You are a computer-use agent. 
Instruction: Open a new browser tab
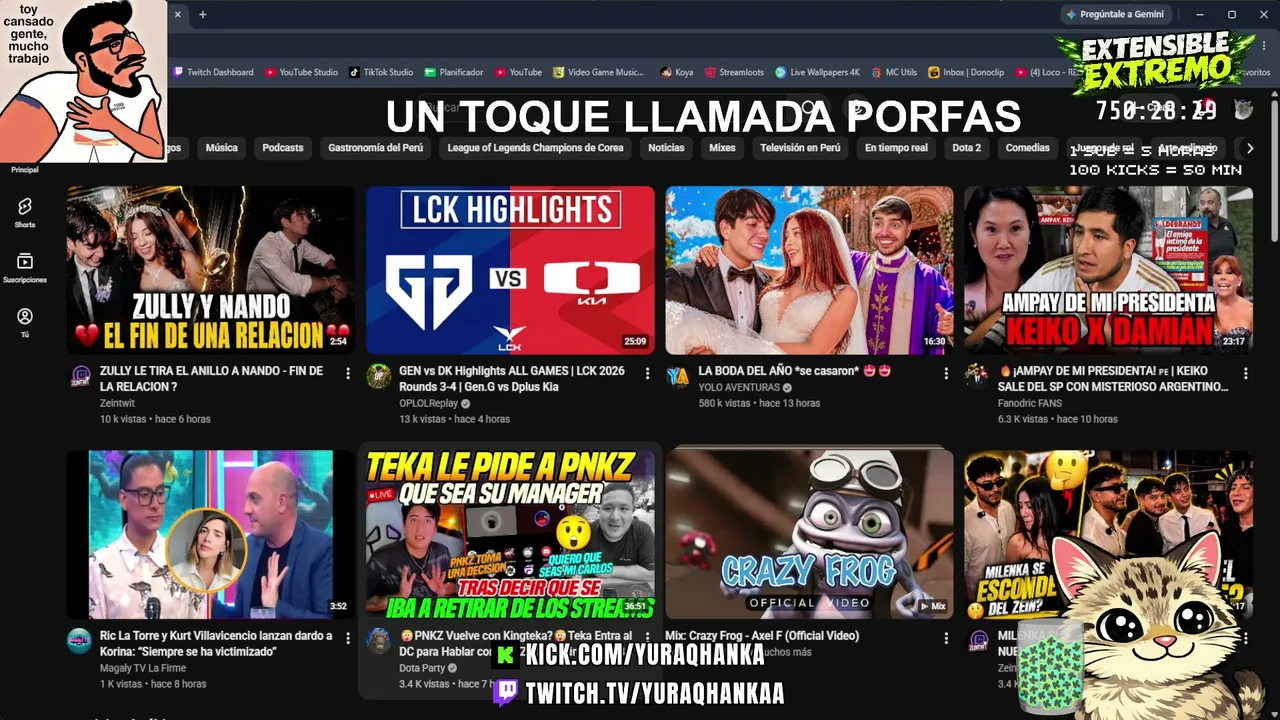coord(202,14)
